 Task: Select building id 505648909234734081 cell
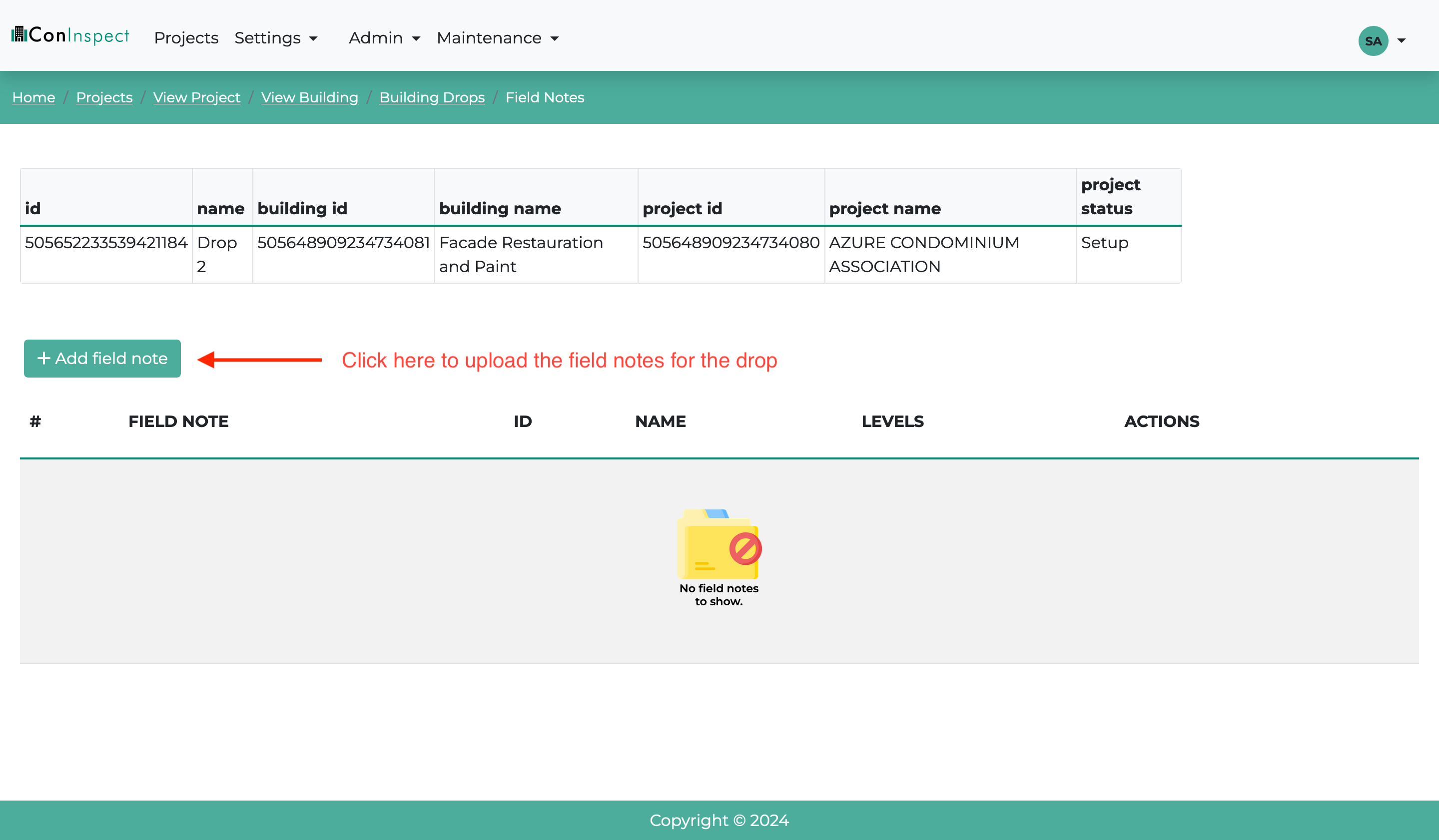pyautogui.click(x=343, y=255)
